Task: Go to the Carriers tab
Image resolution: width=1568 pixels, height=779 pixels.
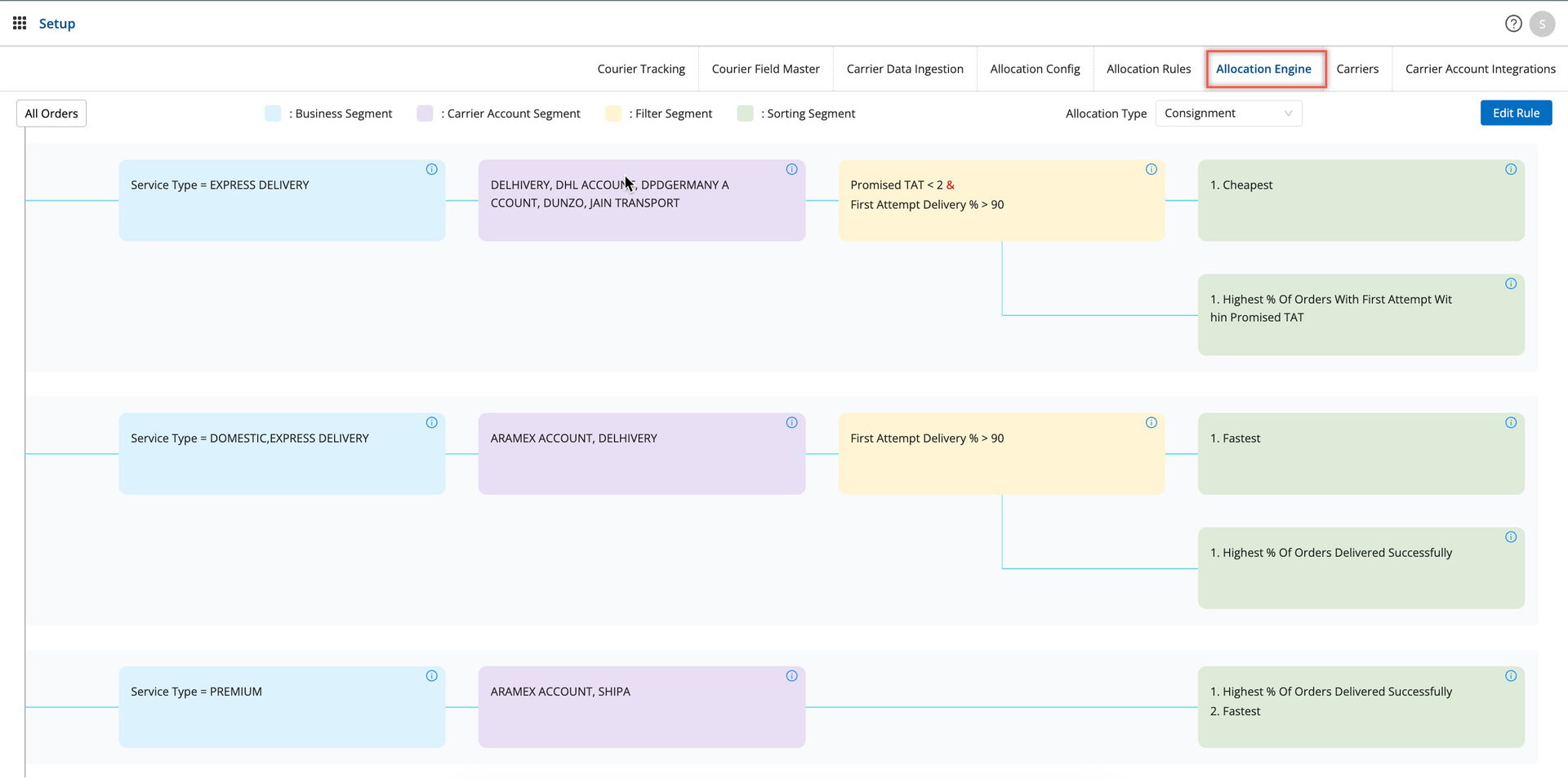Action: coord(1356,69)
